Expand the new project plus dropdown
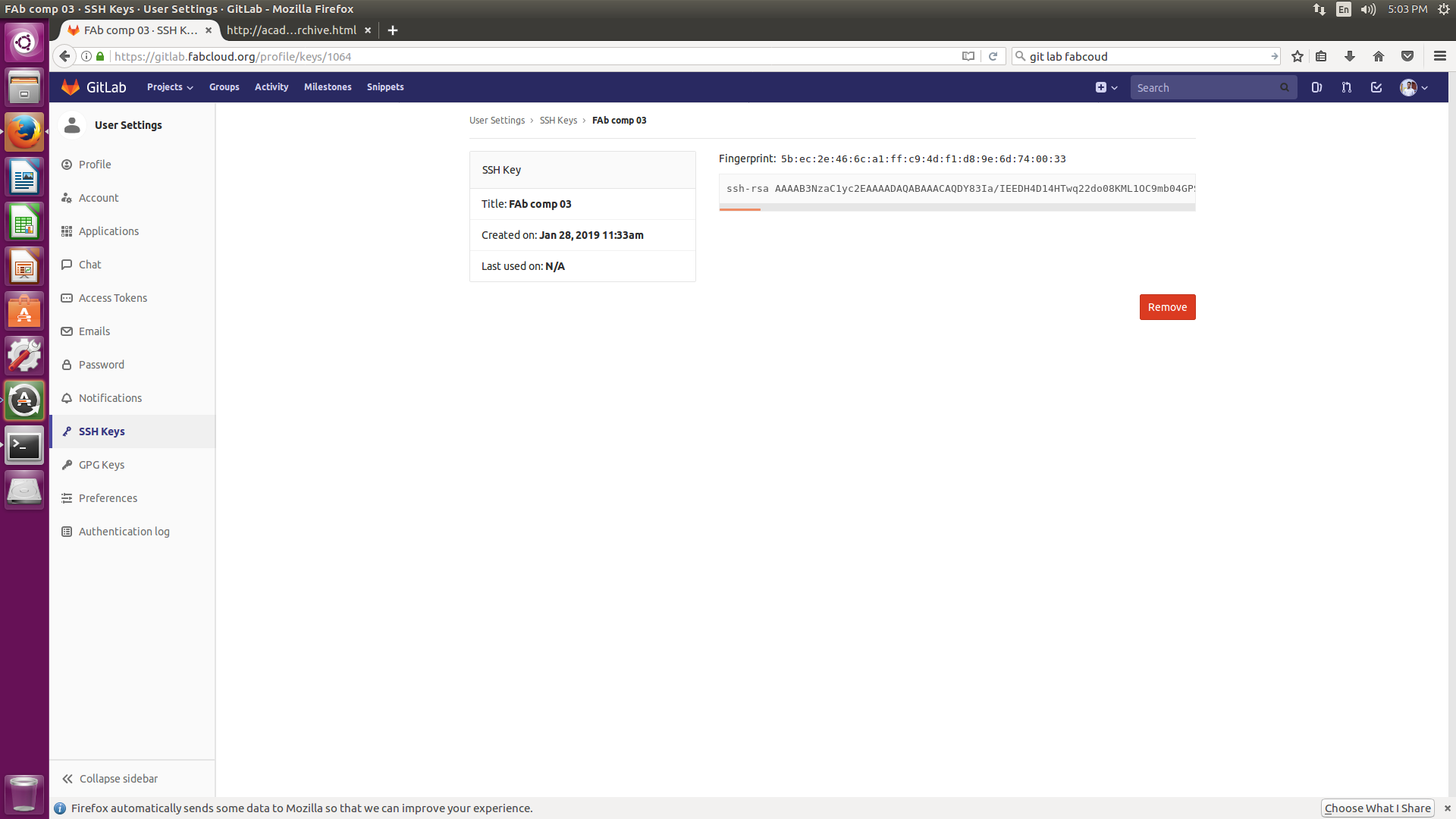Viewport: 1456px width, 819px height. tap(1106, 87)
